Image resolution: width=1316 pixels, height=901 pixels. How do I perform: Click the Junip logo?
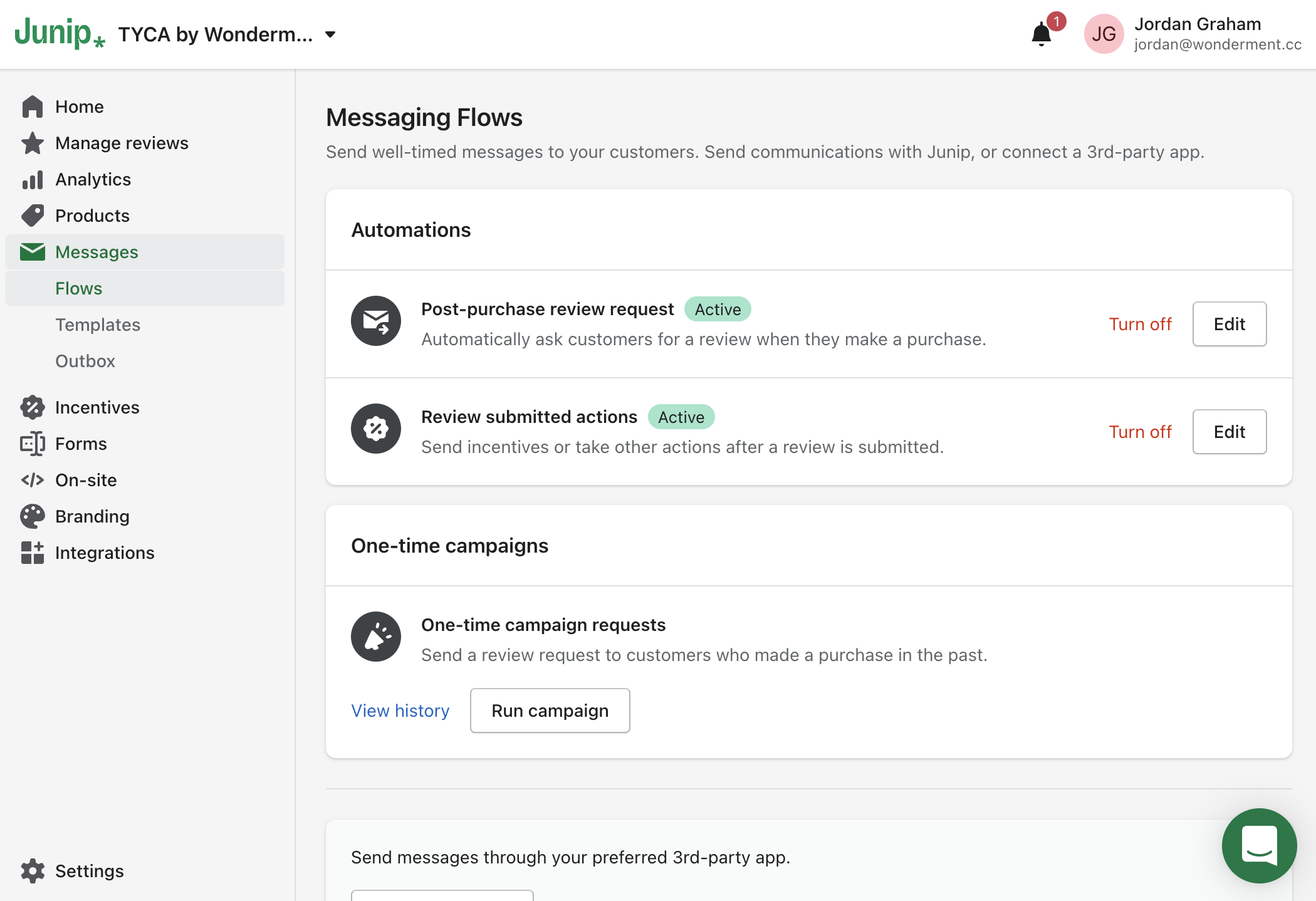[x=60, y=33]
